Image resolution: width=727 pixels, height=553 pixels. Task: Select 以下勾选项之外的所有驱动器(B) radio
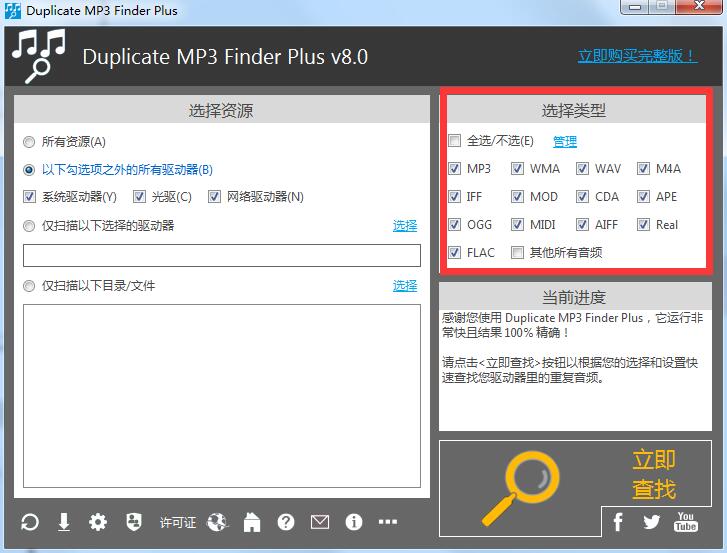[x=29, y=170]
